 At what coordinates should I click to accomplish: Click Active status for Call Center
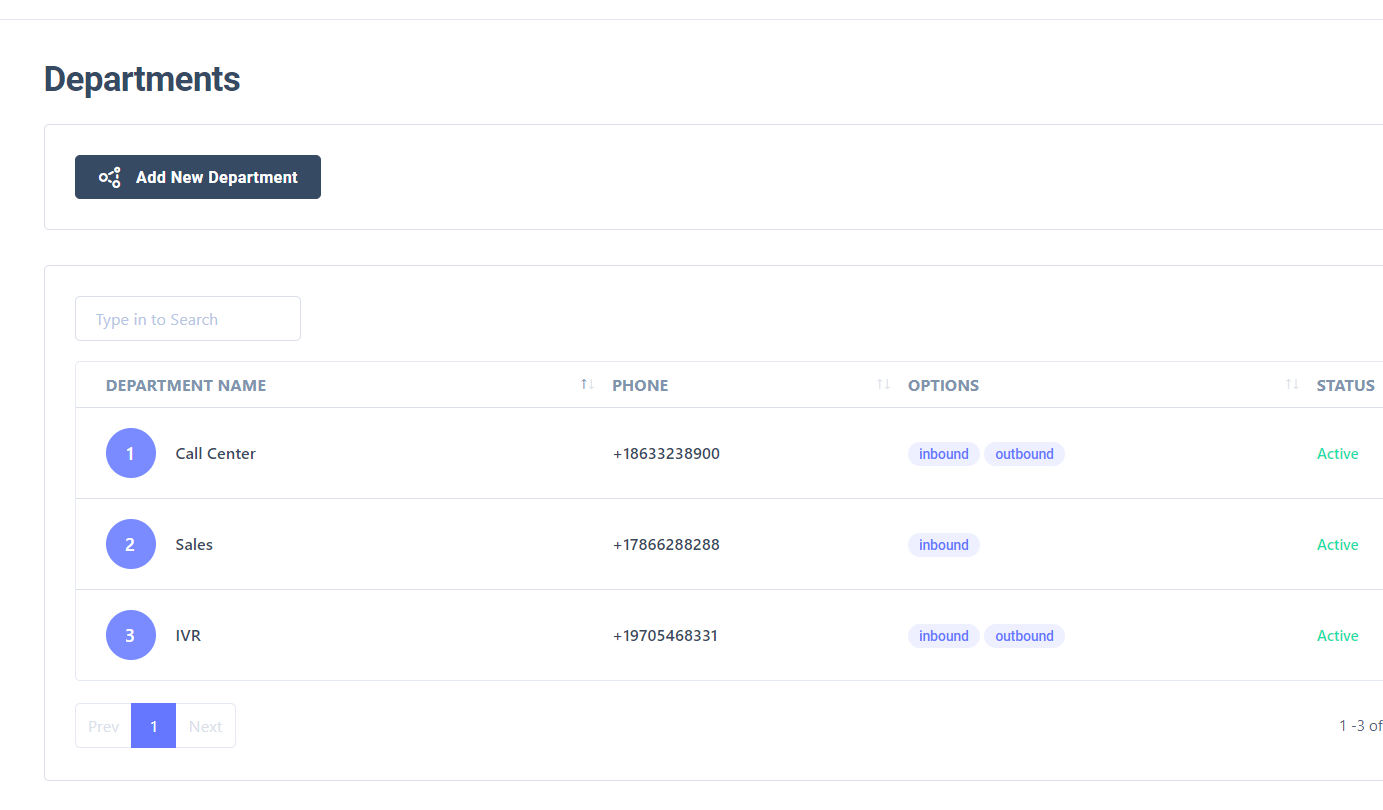pos(1338,453)
